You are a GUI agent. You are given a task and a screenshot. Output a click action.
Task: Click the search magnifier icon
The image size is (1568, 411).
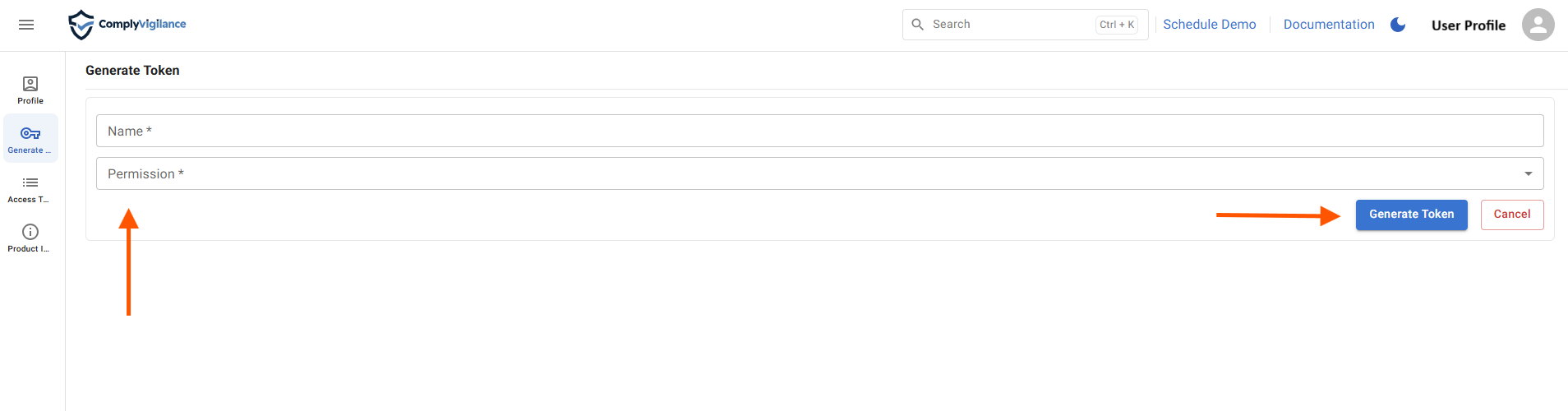click(x=918, y=25)
